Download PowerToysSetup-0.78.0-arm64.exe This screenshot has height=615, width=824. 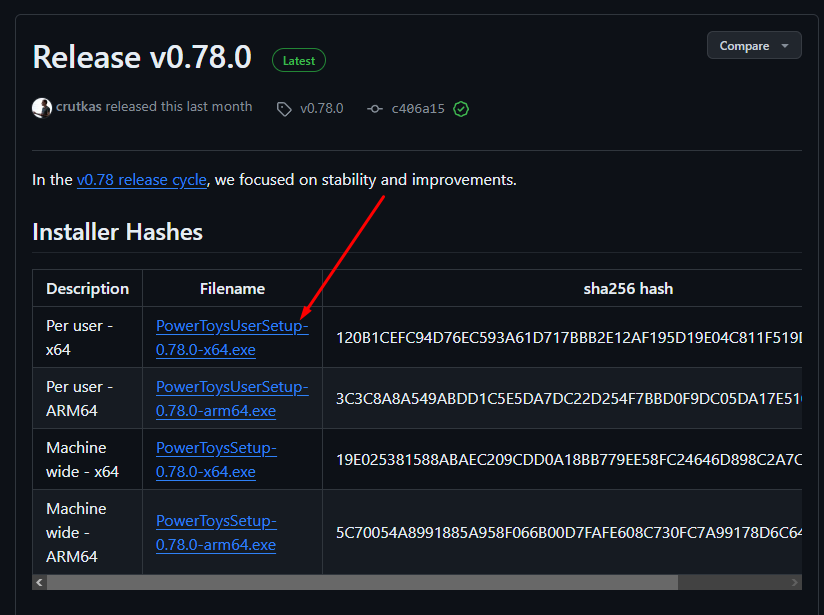tap(216, 532)
